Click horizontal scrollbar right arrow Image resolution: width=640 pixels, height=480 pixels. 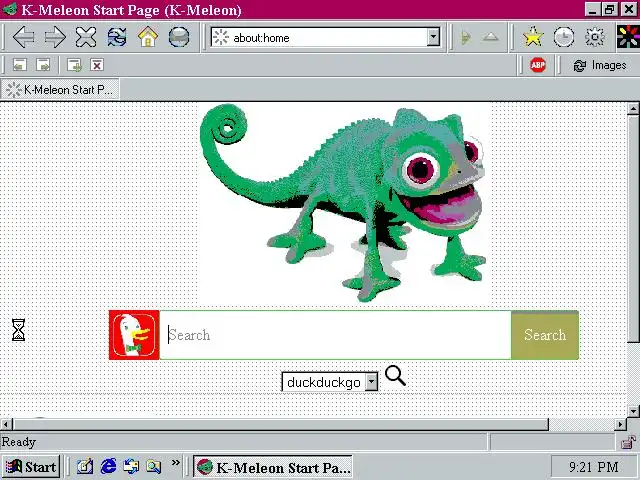click(x=620, y=424)
